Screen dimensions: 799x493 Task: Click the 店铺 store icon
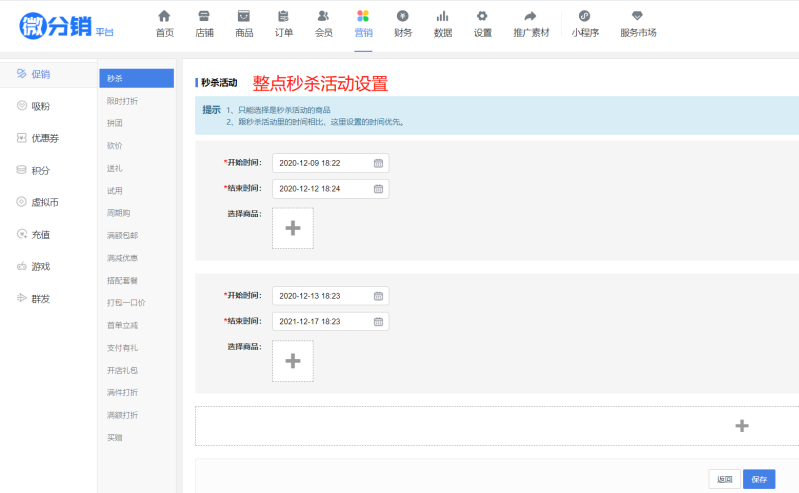(x=204, y=16)
